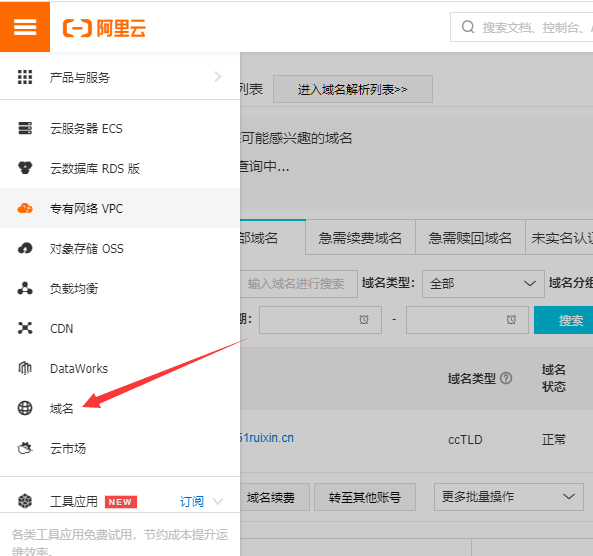Click the OSS object storage icon
Image resolution: width=593 pixels, height=556 pixels.
(25, 248)
